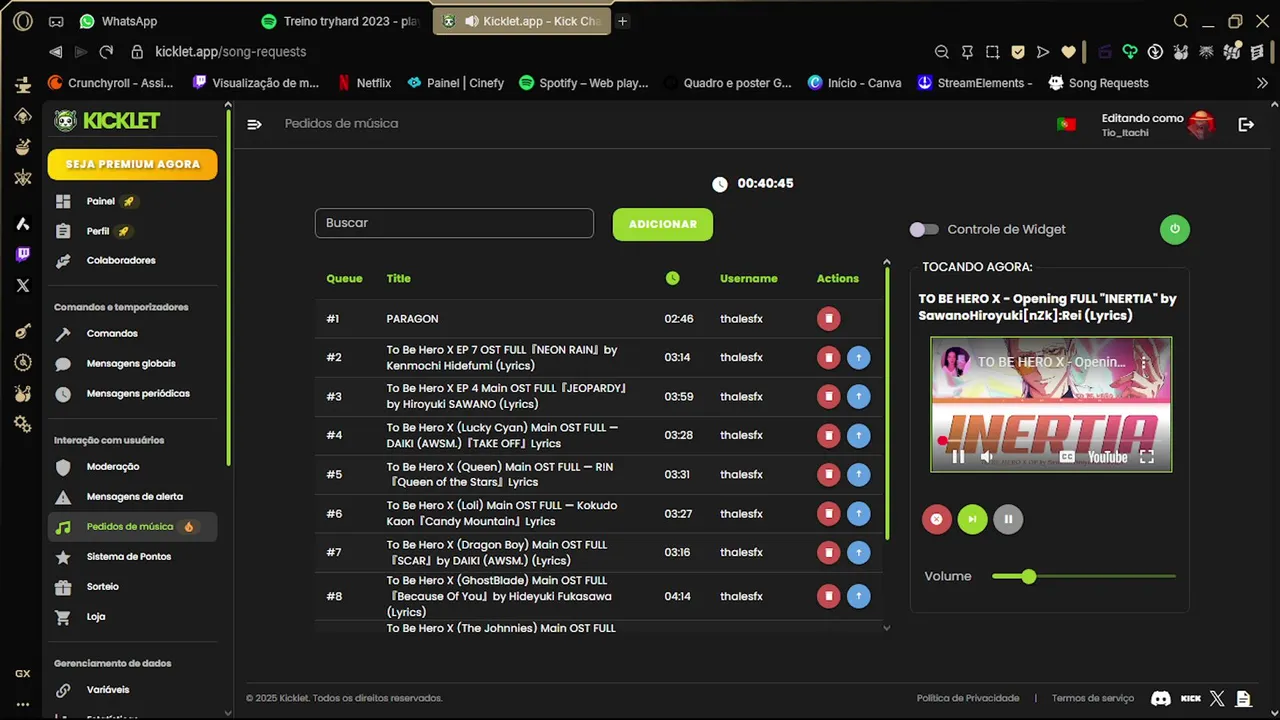Screen dimensions: 1280x720
Task: Toggle the green power button
Action: pyautogui.click(x=1175, y=229)
